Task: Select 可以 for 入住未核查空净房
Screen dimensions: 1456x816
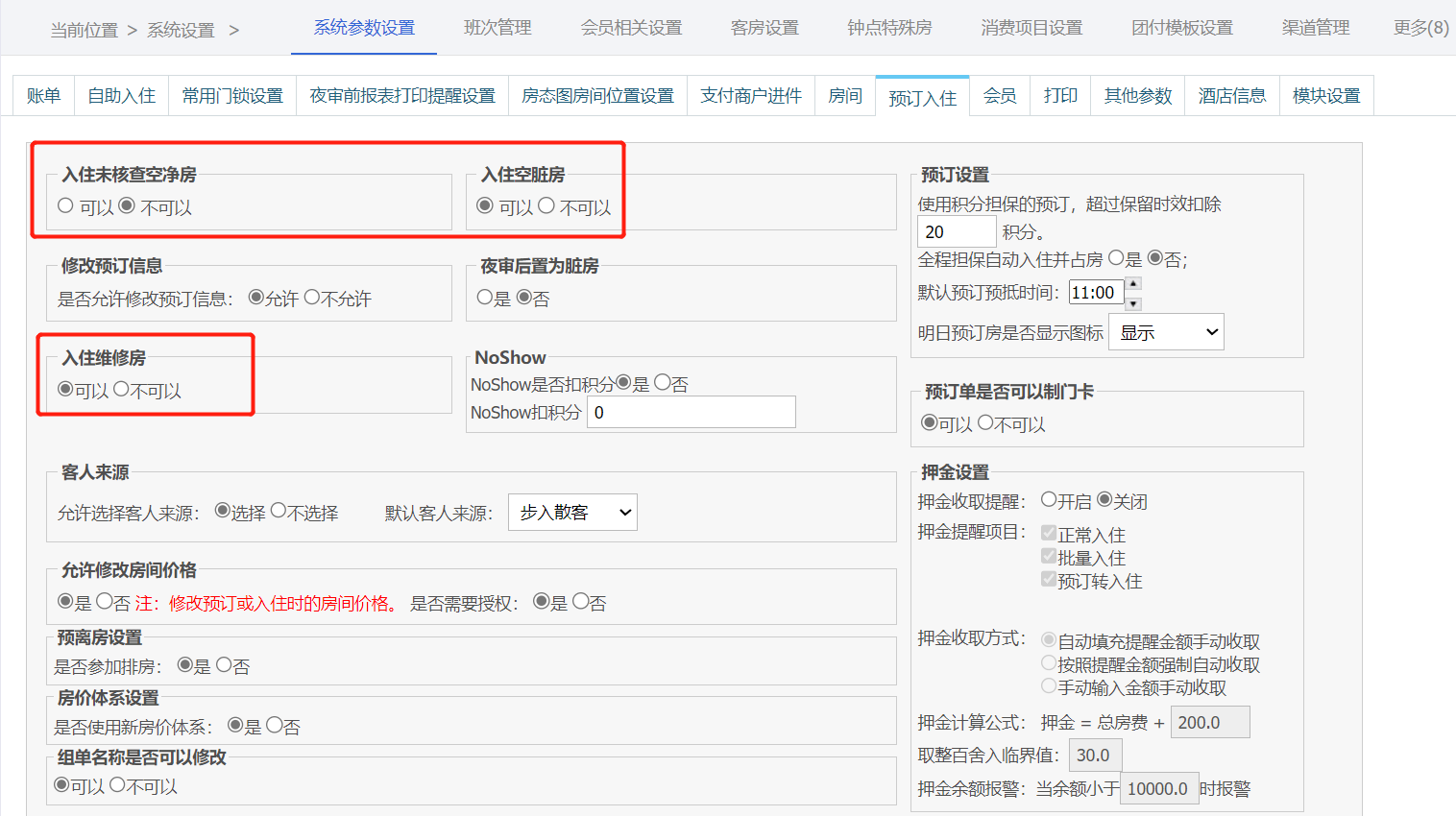Action: tap(65, 205)
